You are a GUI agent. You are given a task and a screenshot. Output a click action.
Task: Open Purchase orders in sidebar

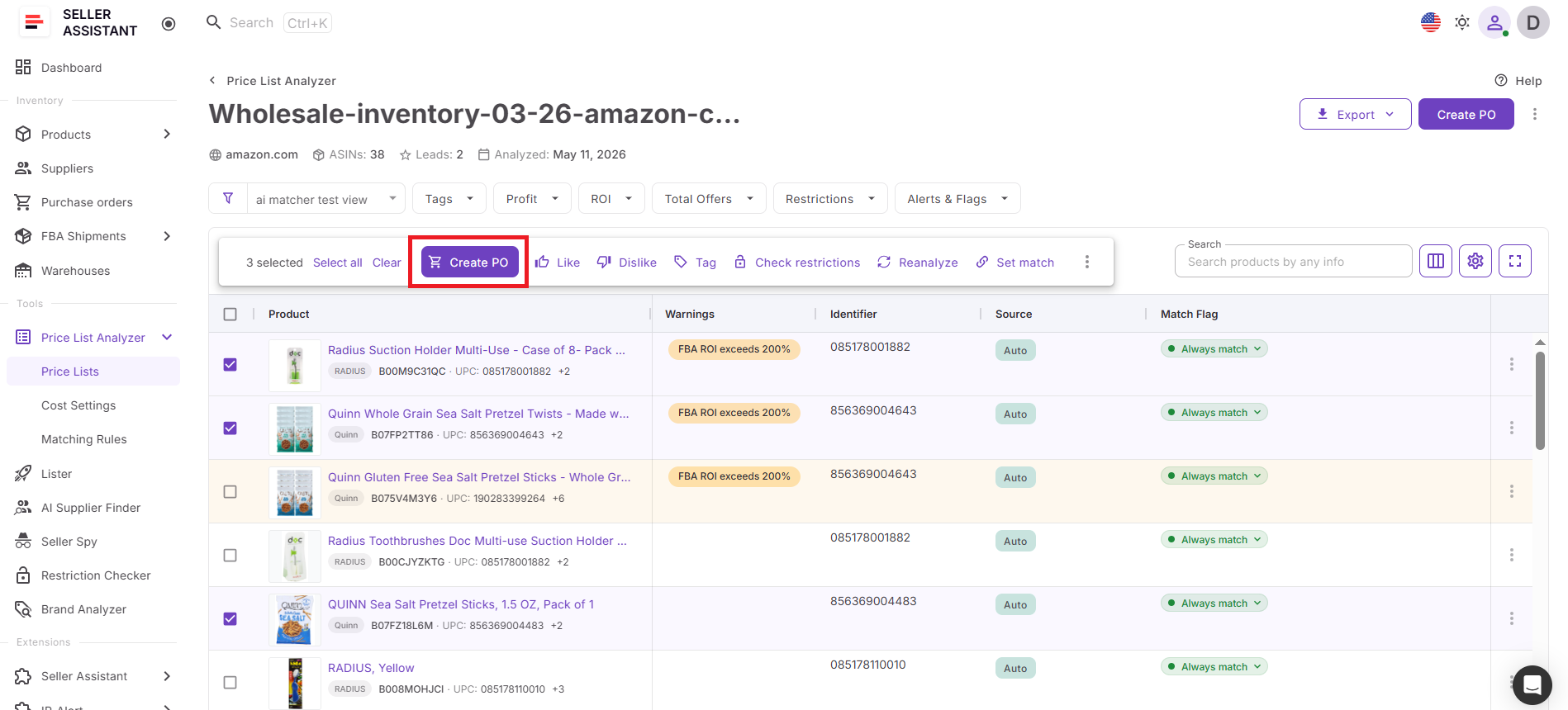point(87,201)
